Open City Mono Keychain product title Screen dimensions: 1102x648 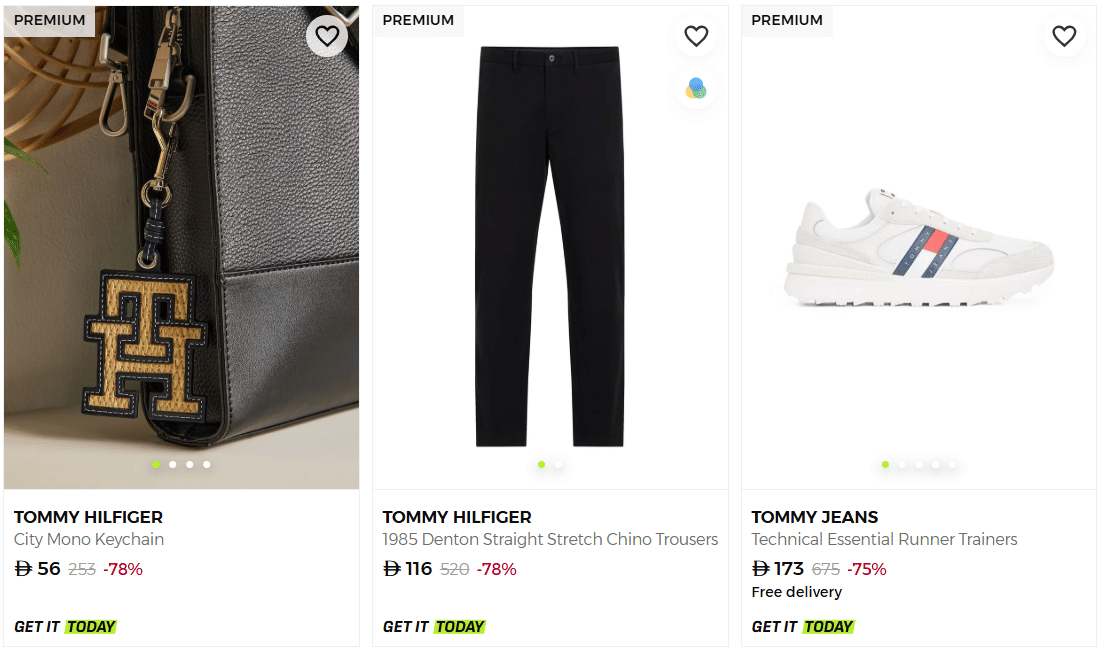click(89, 540)
